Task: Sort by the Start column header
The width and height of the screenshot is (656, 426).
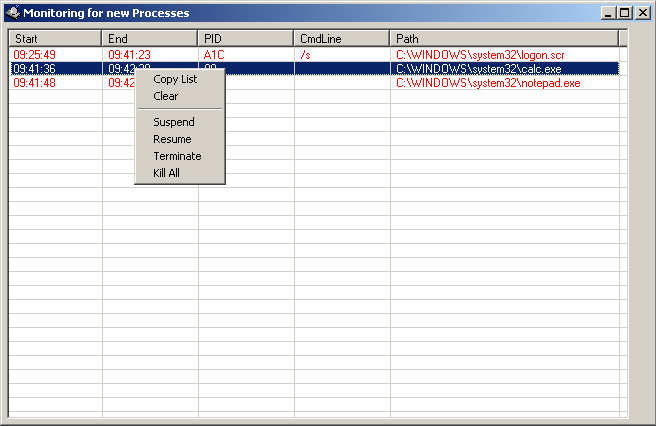Action: (55, 38)
